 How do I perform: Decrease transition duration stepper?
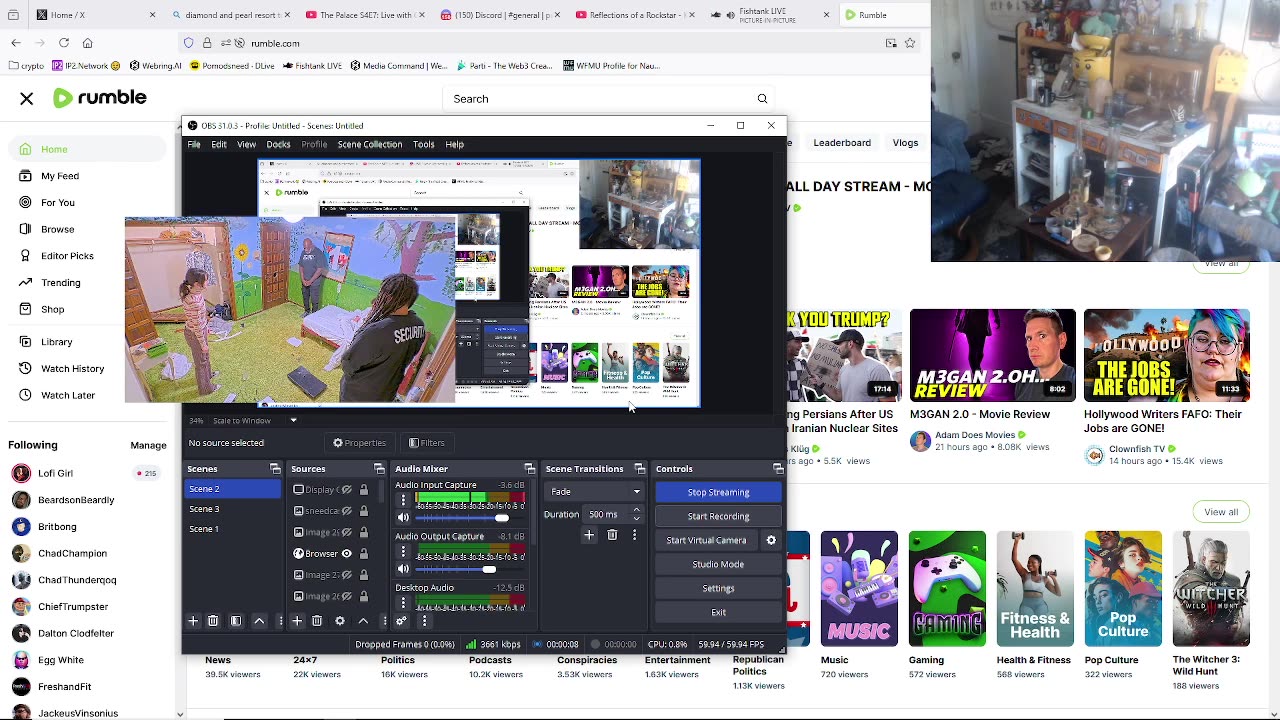pyautogui.click(x=636, y=519)
